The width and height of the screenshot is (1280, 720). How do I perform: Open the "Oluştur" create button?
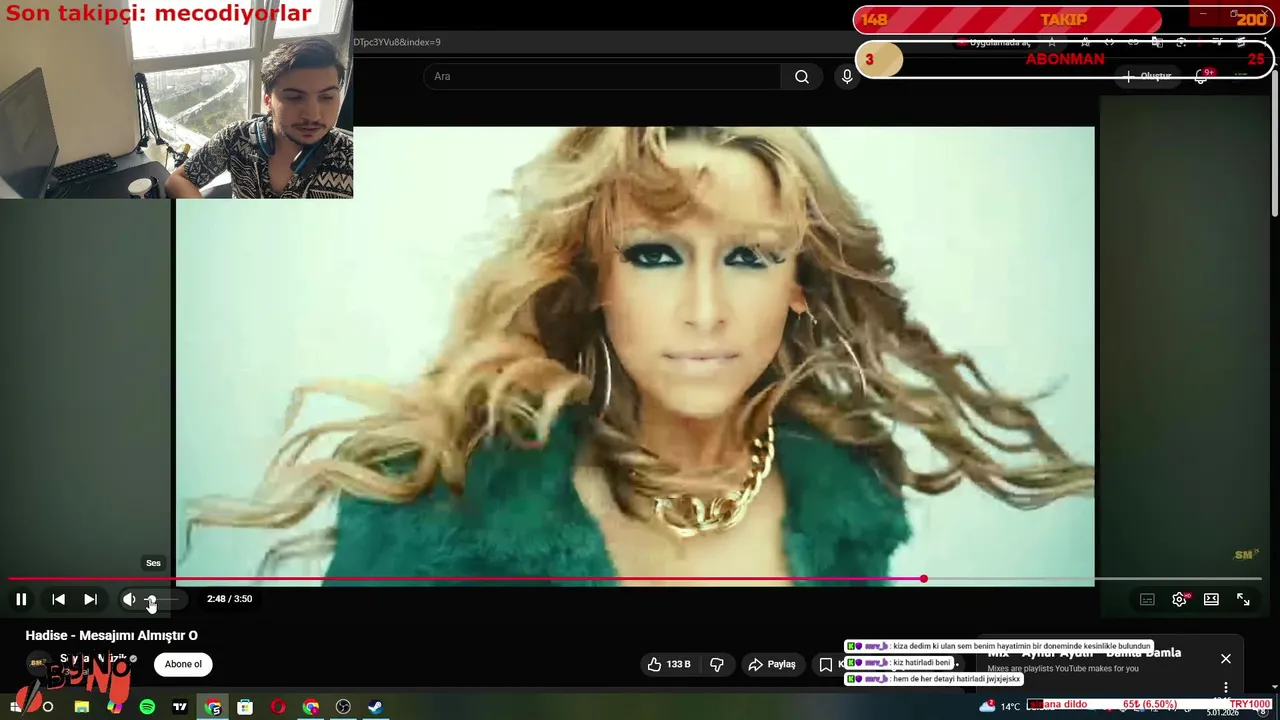coord(1148,76)
